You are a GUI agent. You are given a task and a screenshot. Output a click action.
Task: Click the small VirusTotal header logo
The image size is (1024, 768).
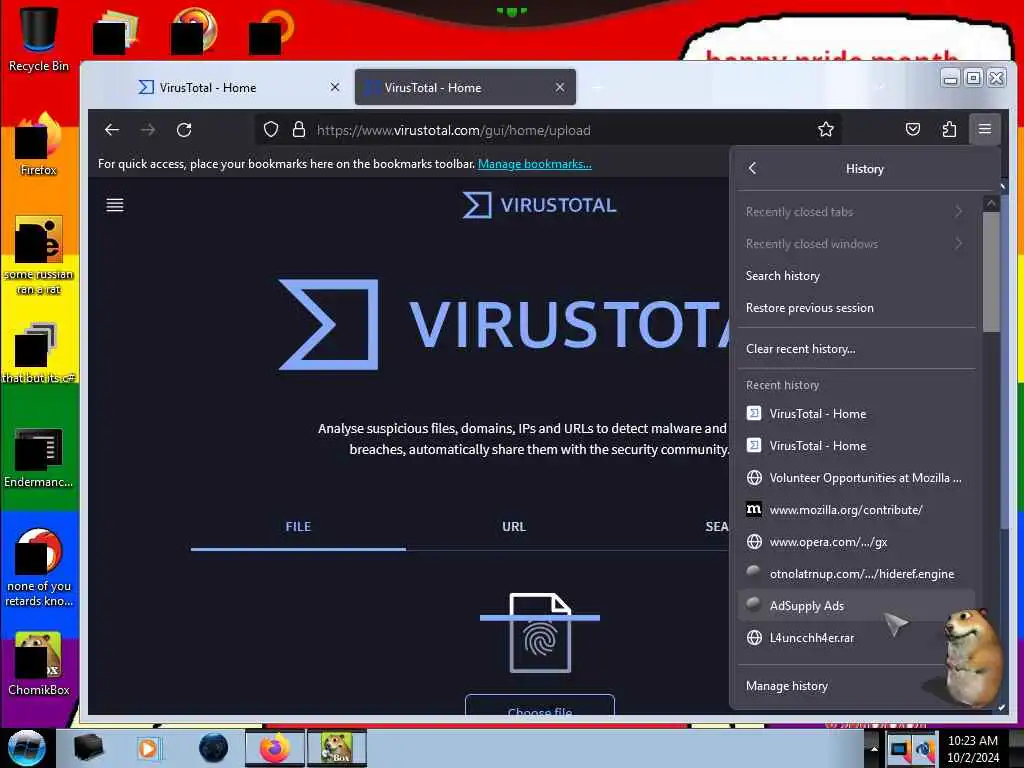[x=539, y=205]
